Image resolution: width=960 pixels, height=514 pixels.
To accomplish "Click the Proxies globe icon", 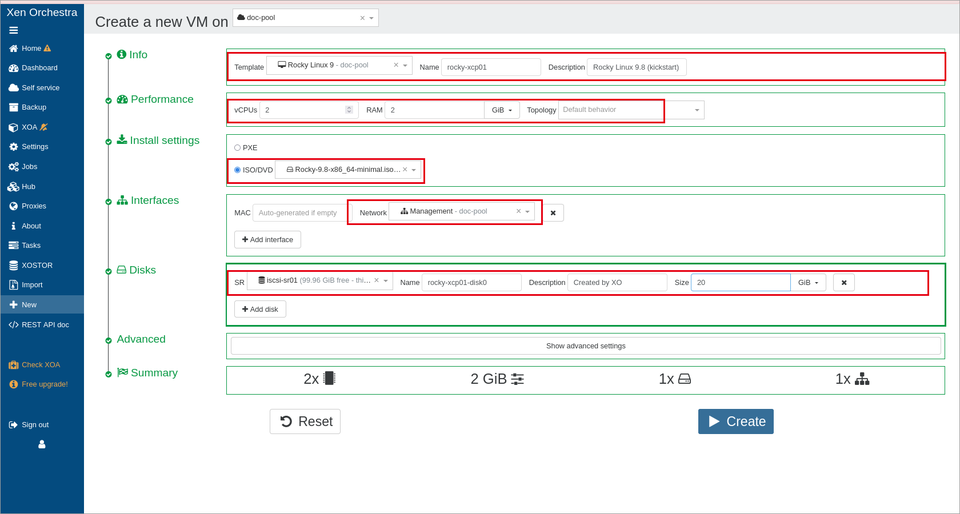I will 13,206.
